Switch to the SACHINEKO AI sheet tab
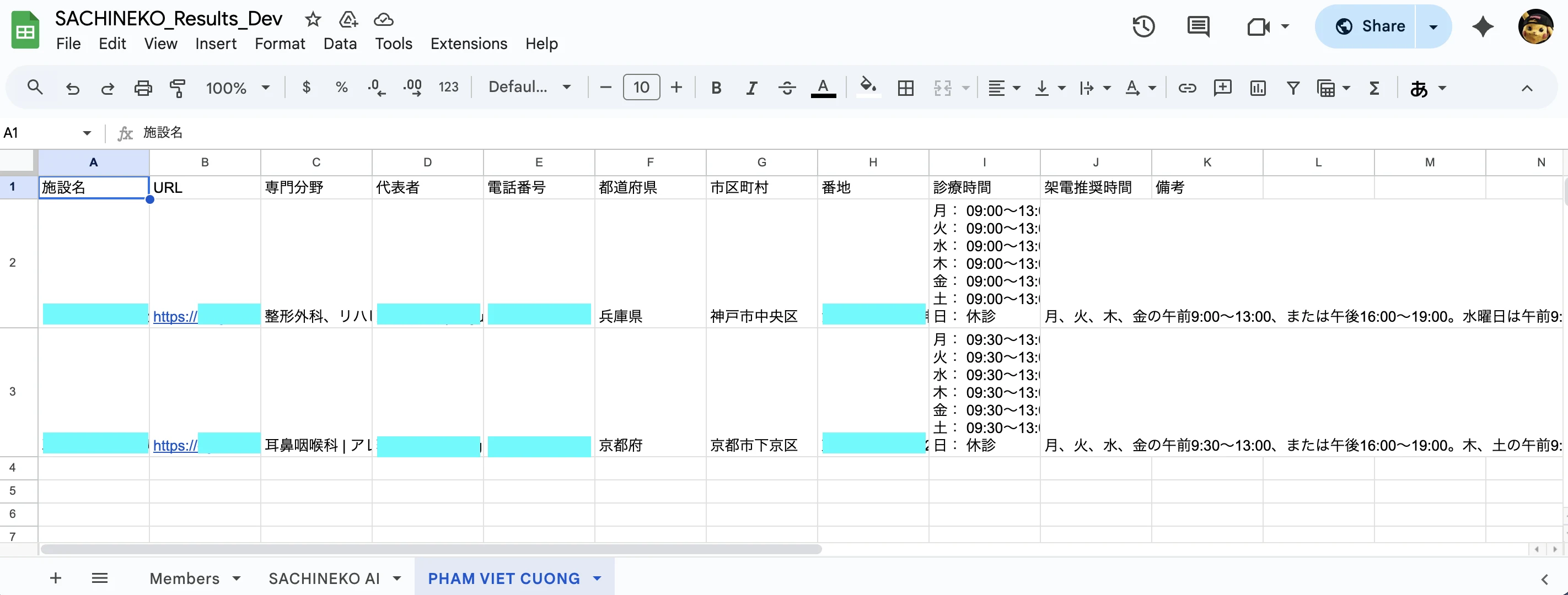This screenshot has height=595, width=1568. pos(324,578)
